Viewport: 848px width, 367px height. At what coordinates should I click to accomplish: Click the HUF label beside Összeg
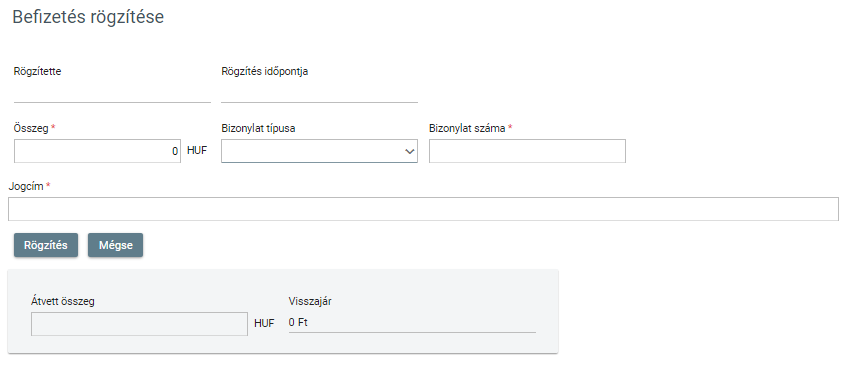coord(197,151)
